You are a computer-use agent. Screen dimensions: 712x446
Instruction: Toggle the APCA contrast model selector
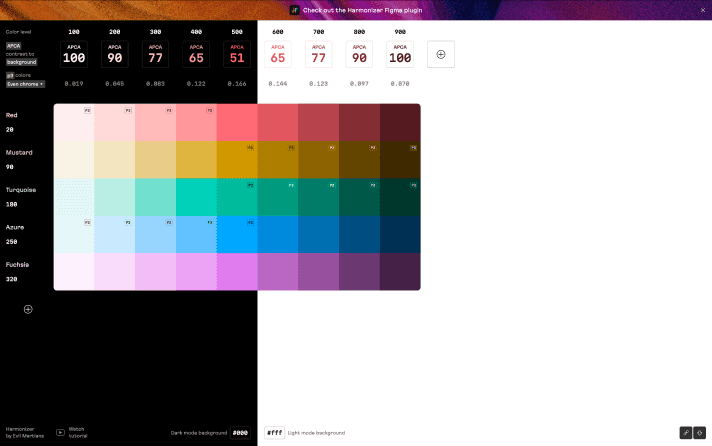coord(14,46)
